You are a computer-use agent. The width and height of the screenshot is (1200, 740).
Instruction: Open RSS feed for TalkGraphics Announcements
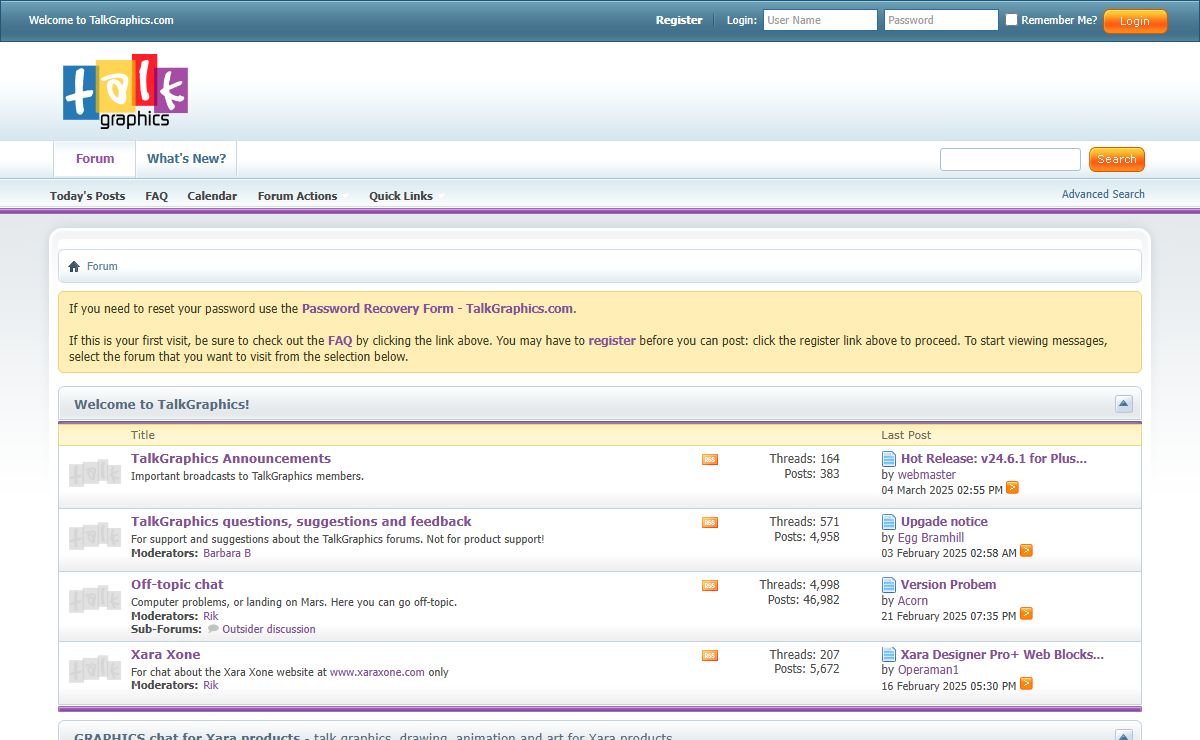[x=710, y=460]
